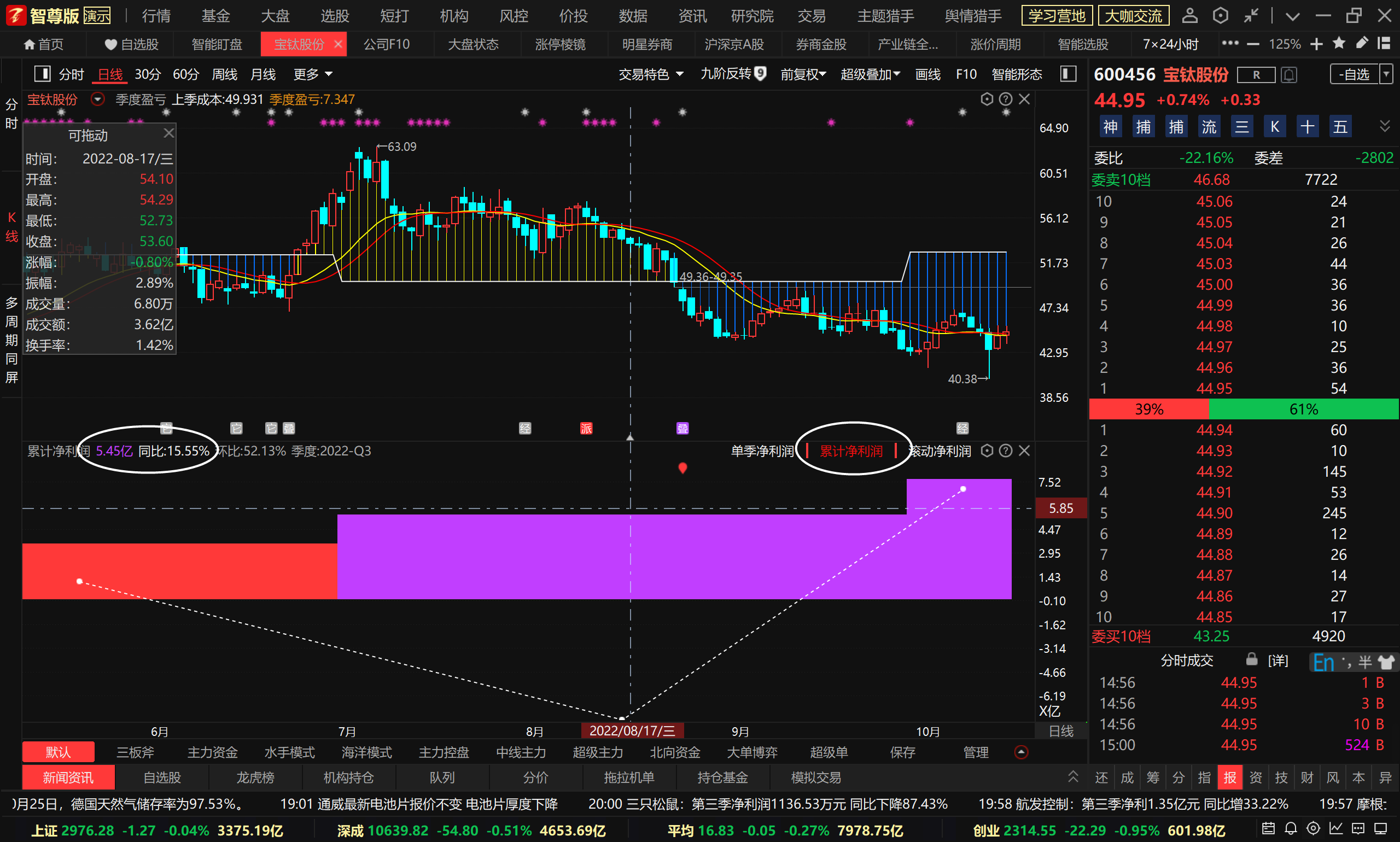The height and width of the screenshot is (842, 1400).
Task: Click the compress-arrows icon in the title bar
Action: click(1251, 15)
